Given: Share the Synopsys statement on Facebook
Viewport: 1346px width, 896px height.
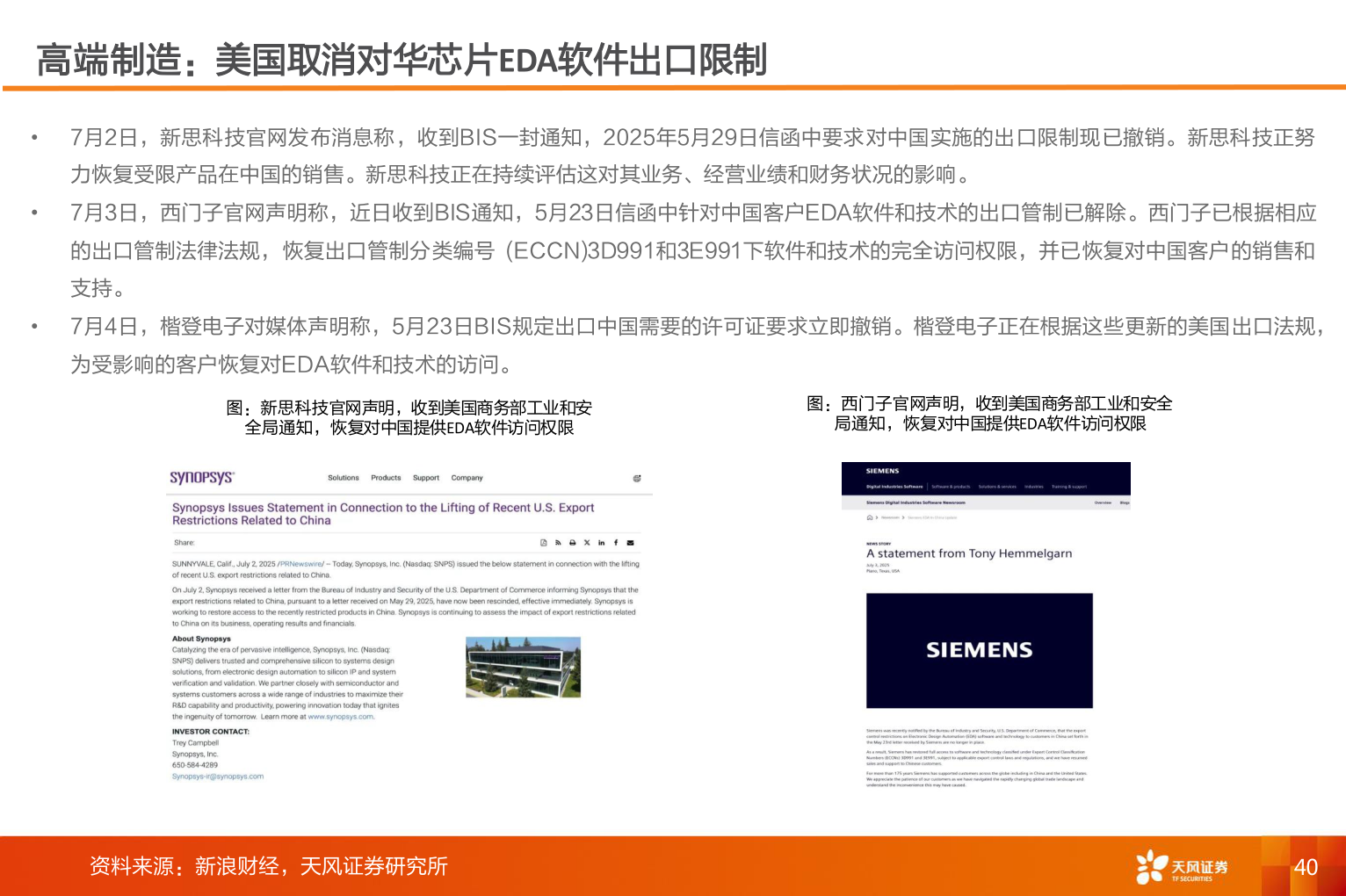Looking at the screenshot, I should pyautogui.click(x=616, y=543).
